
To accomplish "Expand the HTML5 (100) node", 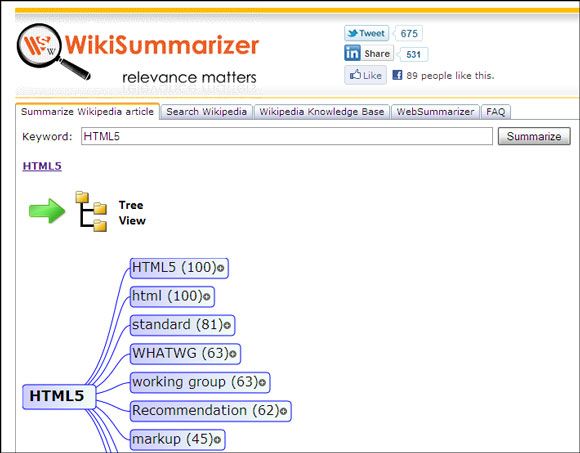I will tap(220, 268).
